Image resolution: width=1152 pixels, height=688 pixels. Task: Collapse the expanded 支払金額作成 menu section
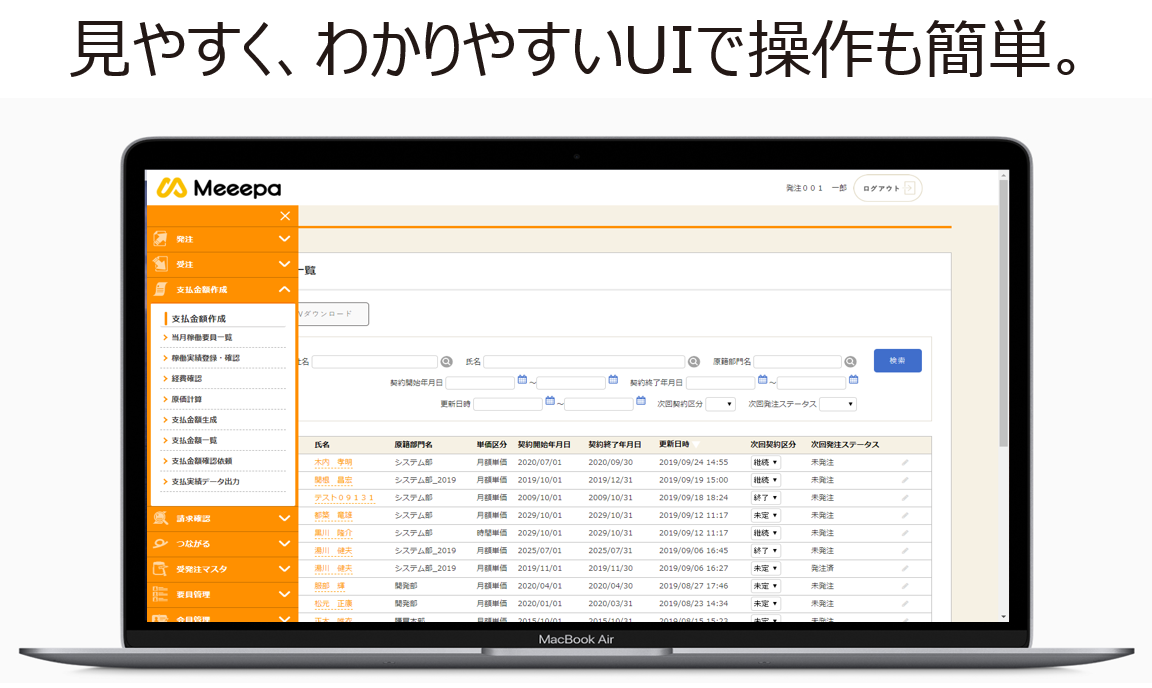click(284, 287)
